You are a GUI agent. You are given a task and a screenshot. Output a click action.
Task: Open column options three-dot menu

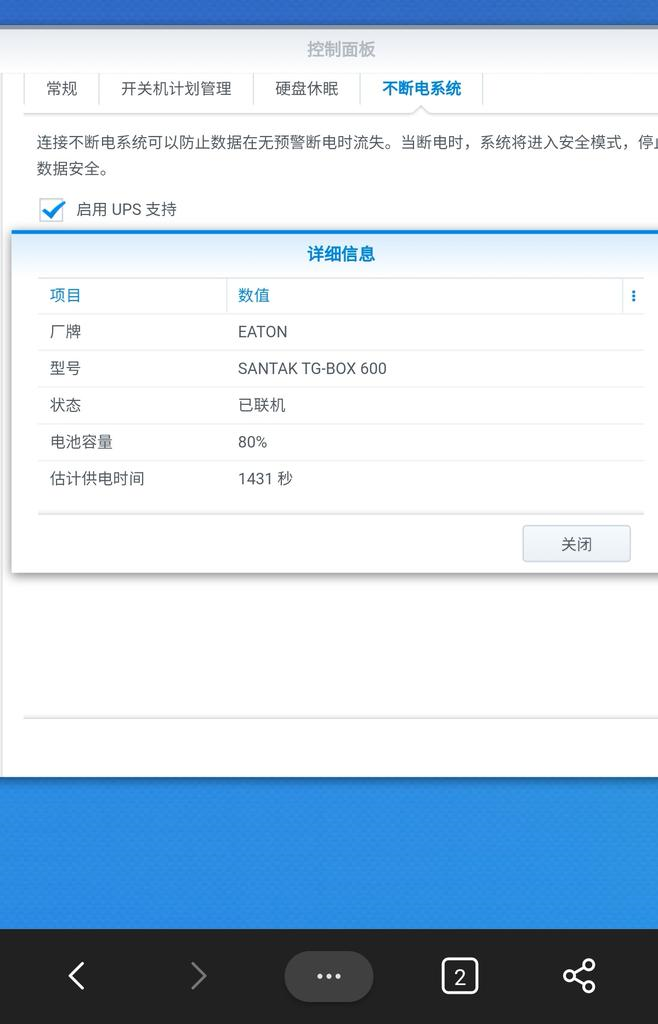click(x=633, y=296)
